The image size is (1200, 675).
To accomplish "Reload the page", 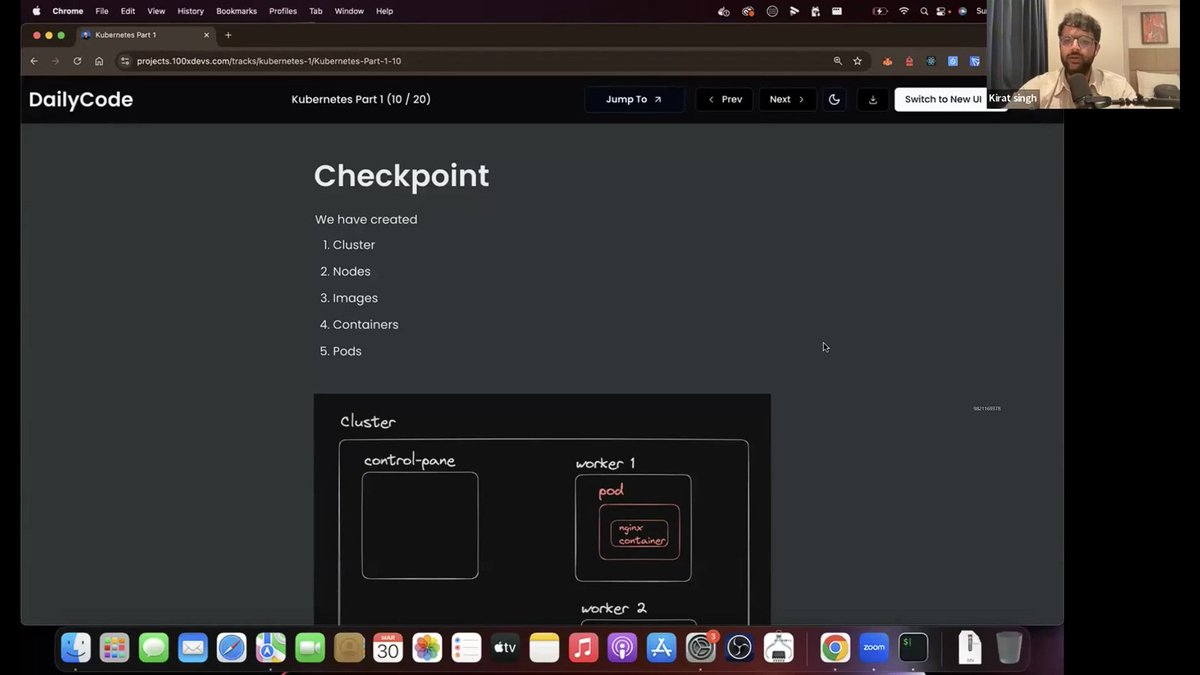I will pos(77,61).
